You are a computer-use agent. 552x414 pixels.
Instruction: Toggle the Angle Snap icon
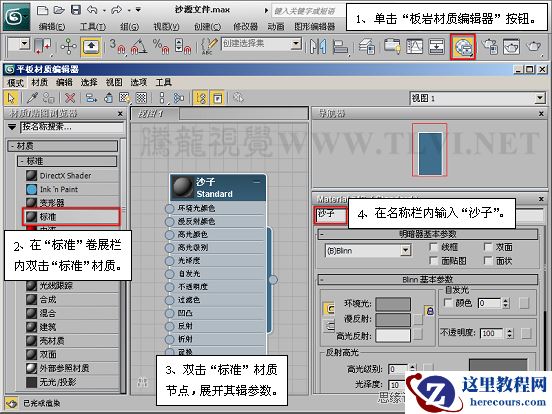pyautogui.click(x=139, y=47)
